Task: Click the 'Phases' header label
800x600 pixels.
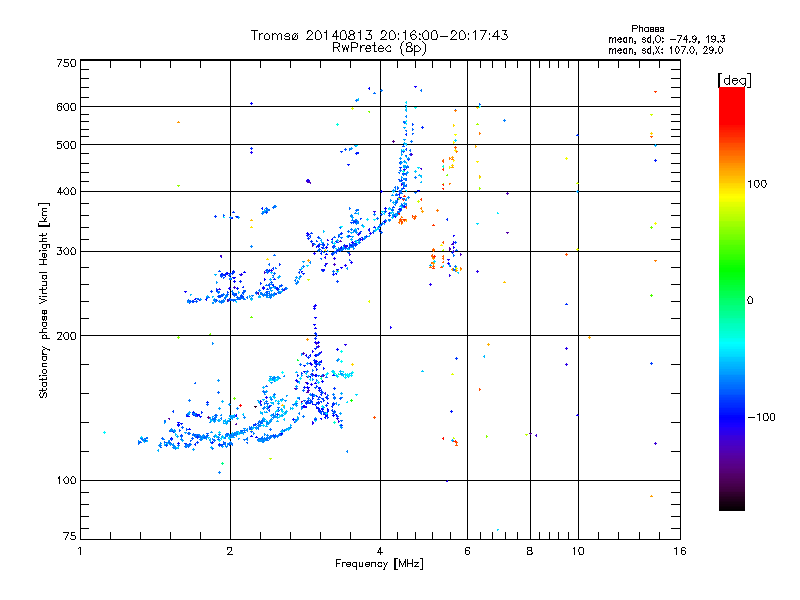Action: point(647,29)
